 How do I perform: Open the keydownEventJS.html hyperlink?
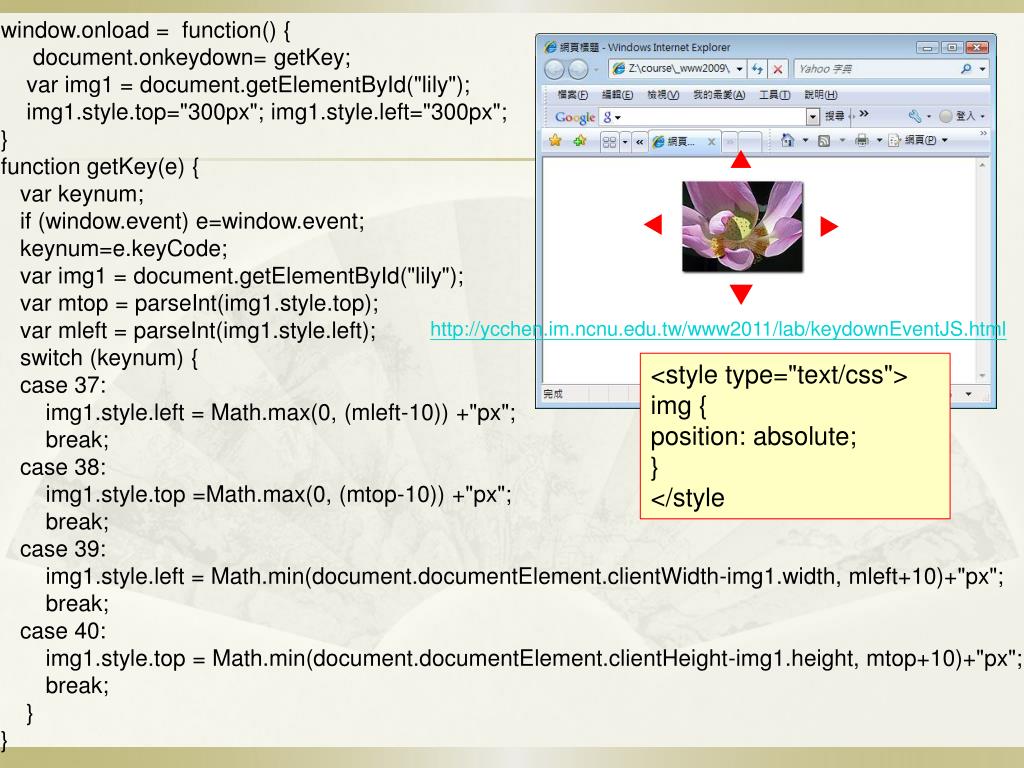pyautogui.click(x=718, y=329)
